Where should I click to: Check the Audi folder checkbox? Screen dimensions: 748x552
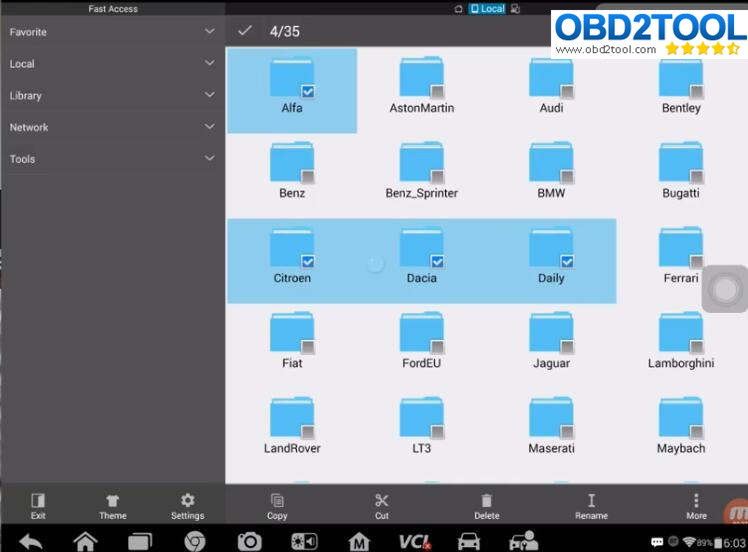pos(567,91)
